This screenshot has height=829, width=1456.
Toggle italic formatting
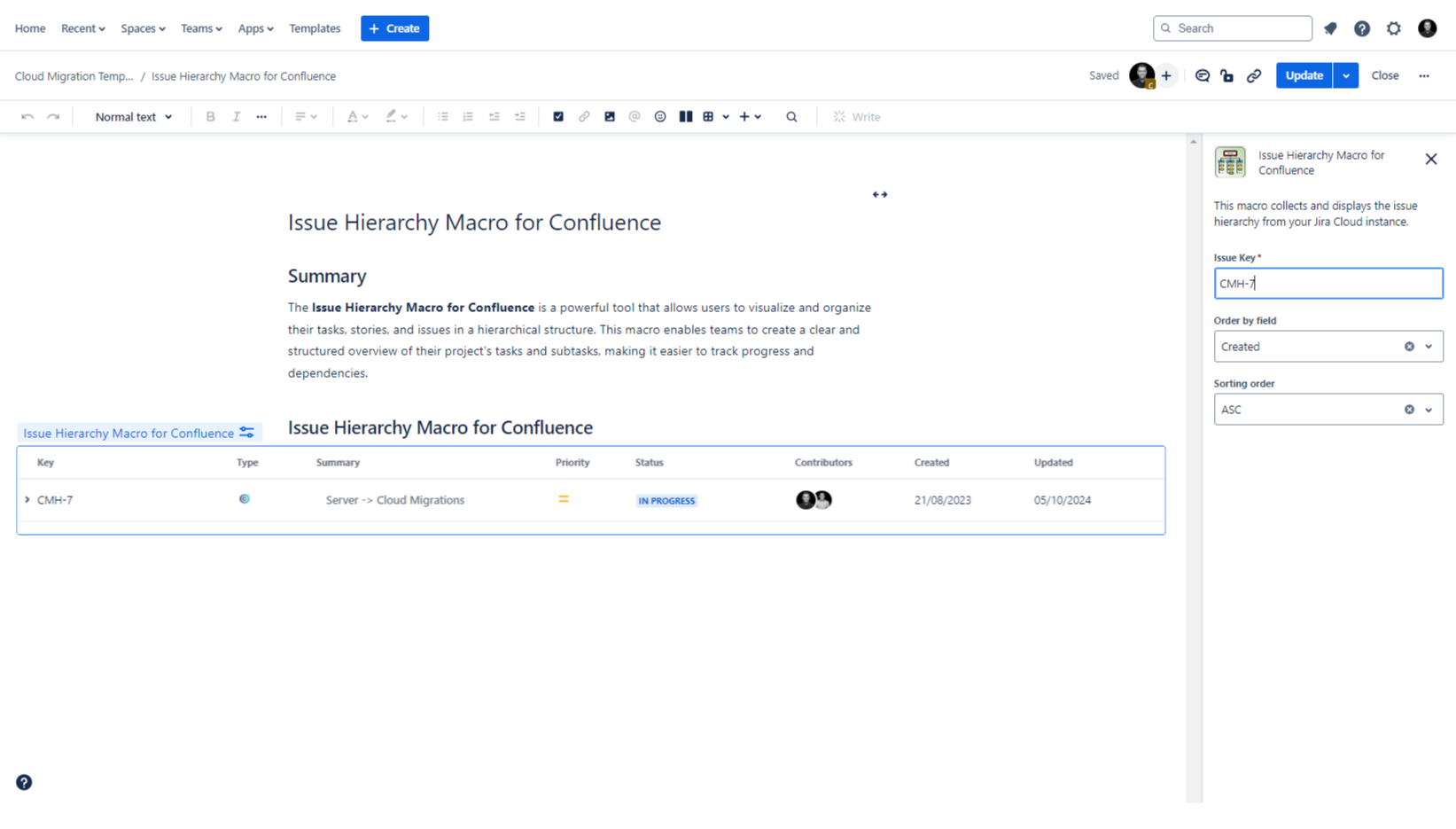(x=236, y=116)
